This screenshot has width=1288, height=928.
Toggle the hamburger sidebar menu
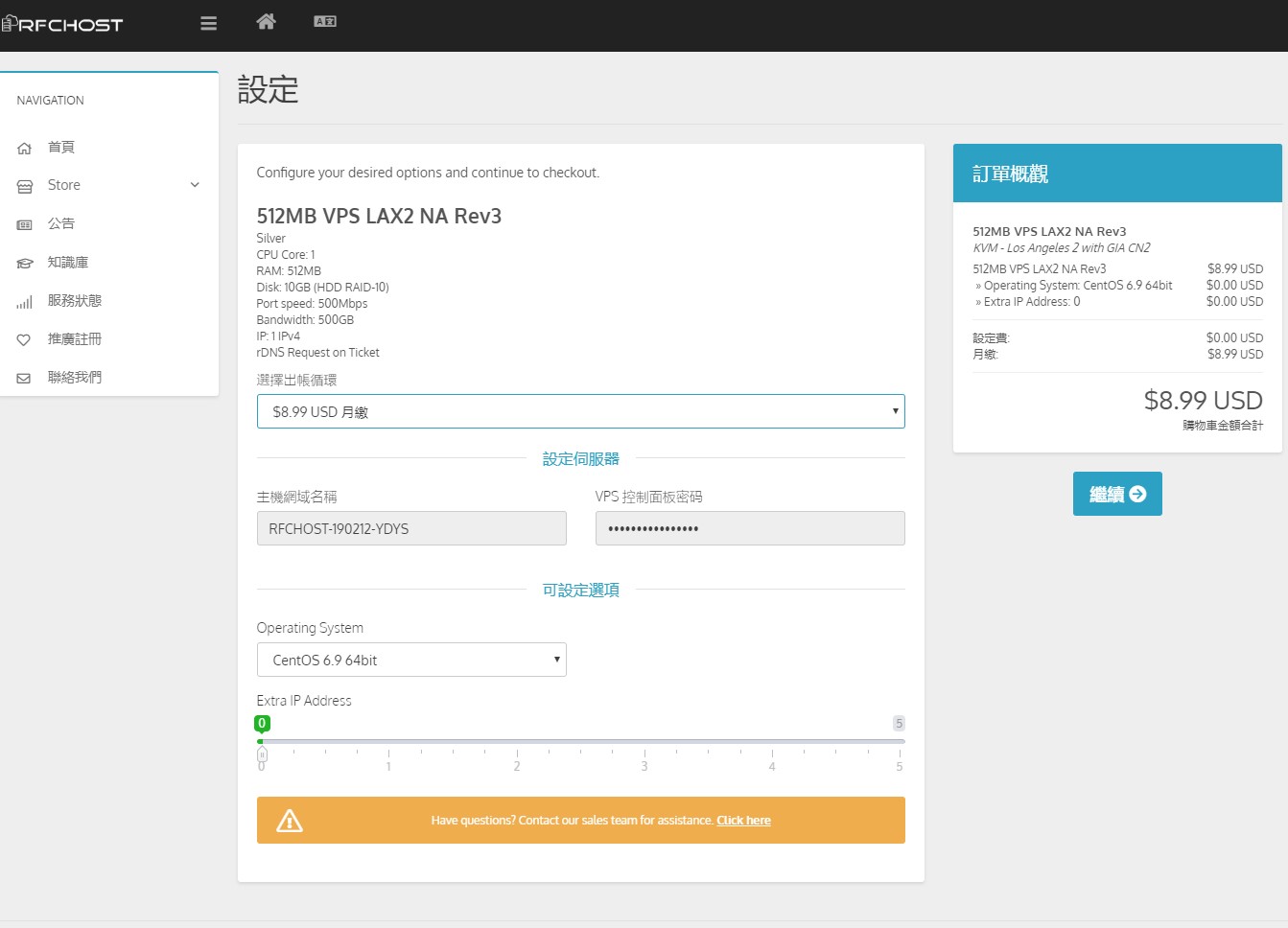point(208,24)
